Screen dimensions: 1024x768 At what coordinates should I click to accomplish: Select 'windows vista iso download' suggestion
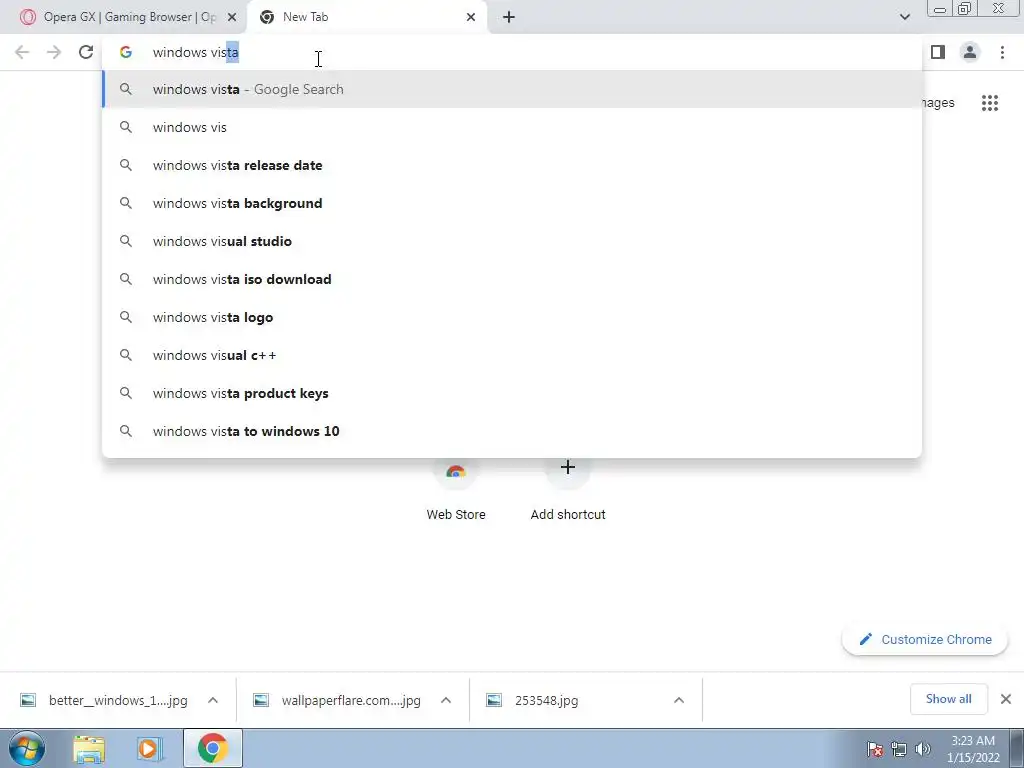(512, 279)
